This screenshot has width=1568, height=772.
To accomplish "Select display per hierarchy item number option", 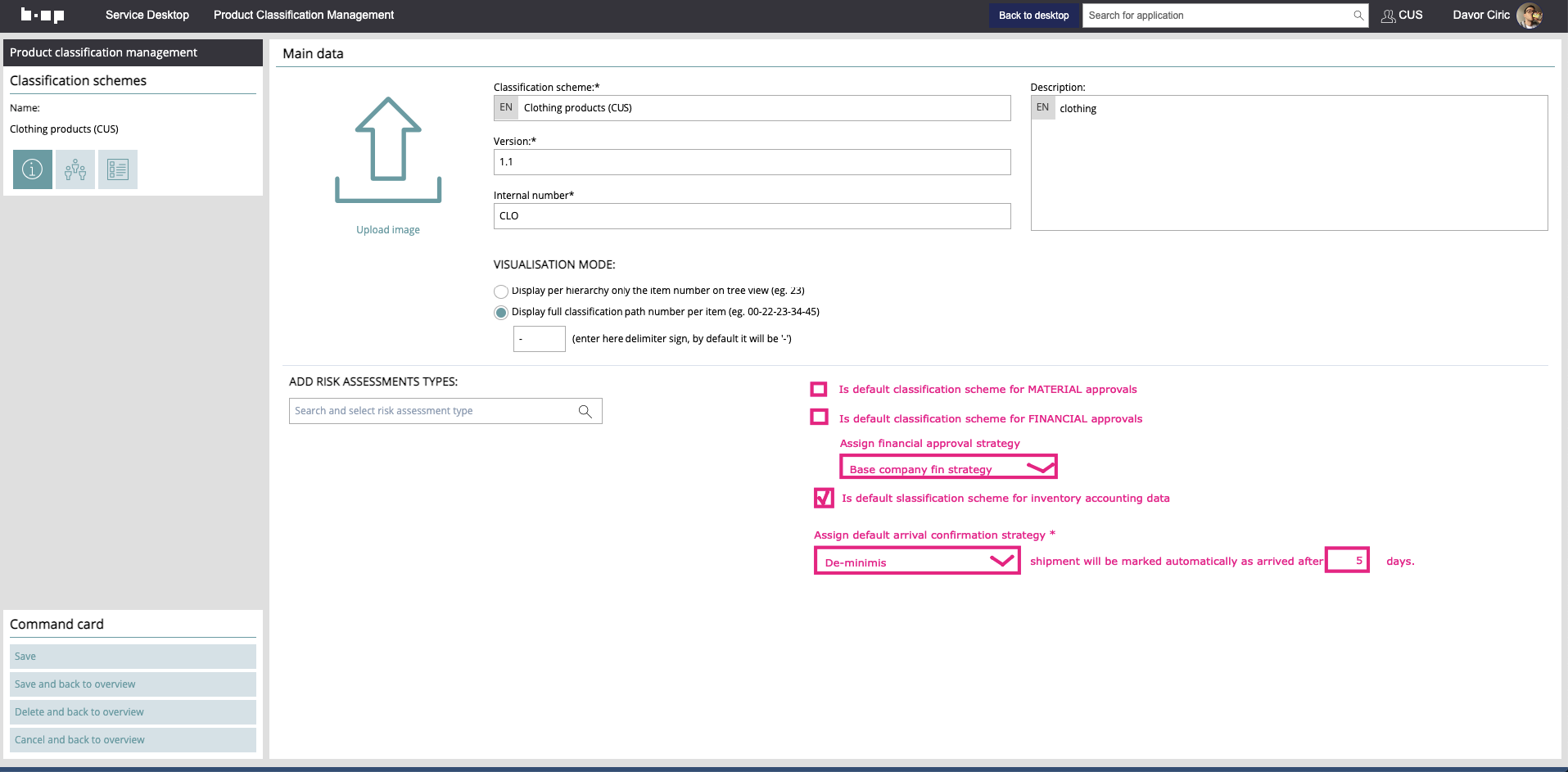I will (x=501, y=291).
